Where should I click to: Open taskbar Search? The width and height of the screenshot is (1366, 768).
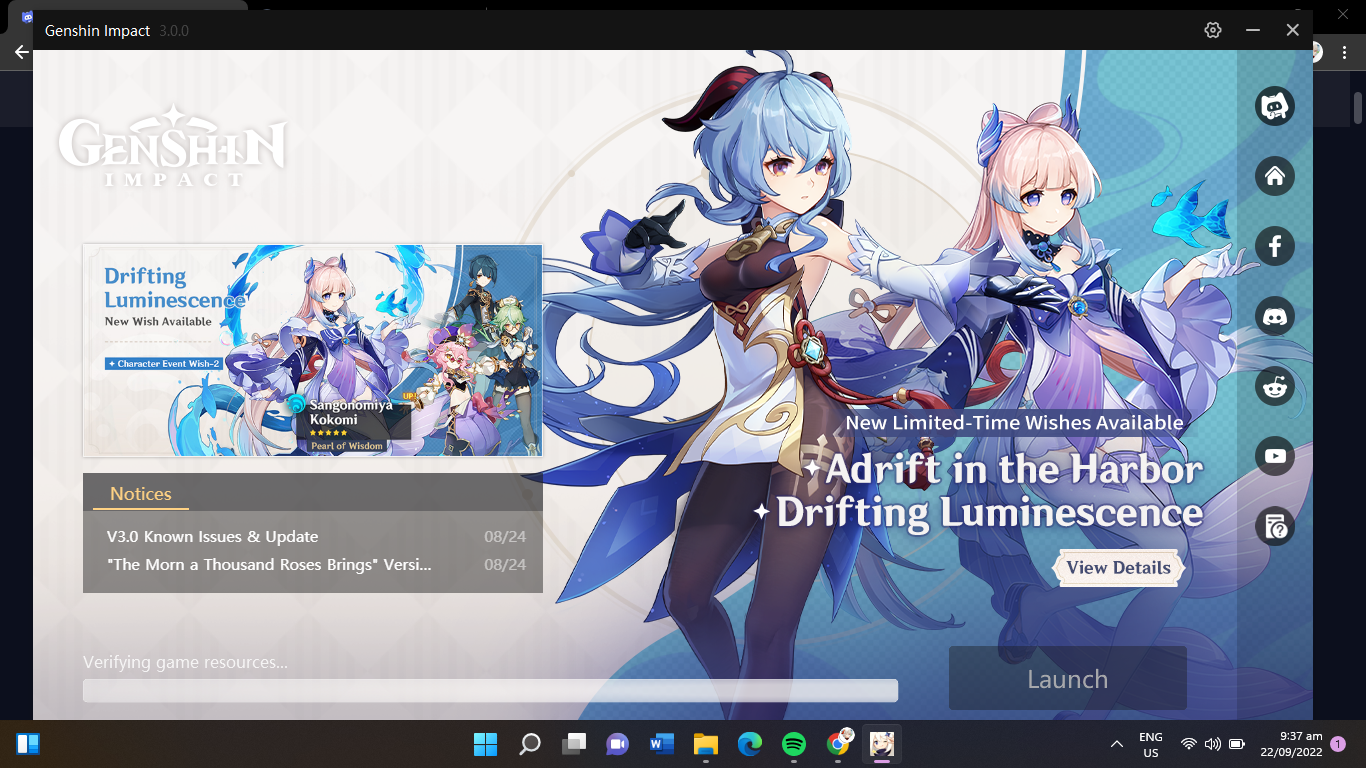click(x=530, y=744)
